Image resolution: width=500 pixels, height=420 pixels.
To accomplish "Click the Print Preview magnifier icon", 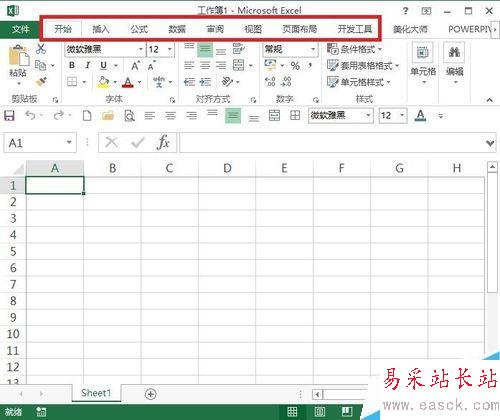I will click(129, 116).
